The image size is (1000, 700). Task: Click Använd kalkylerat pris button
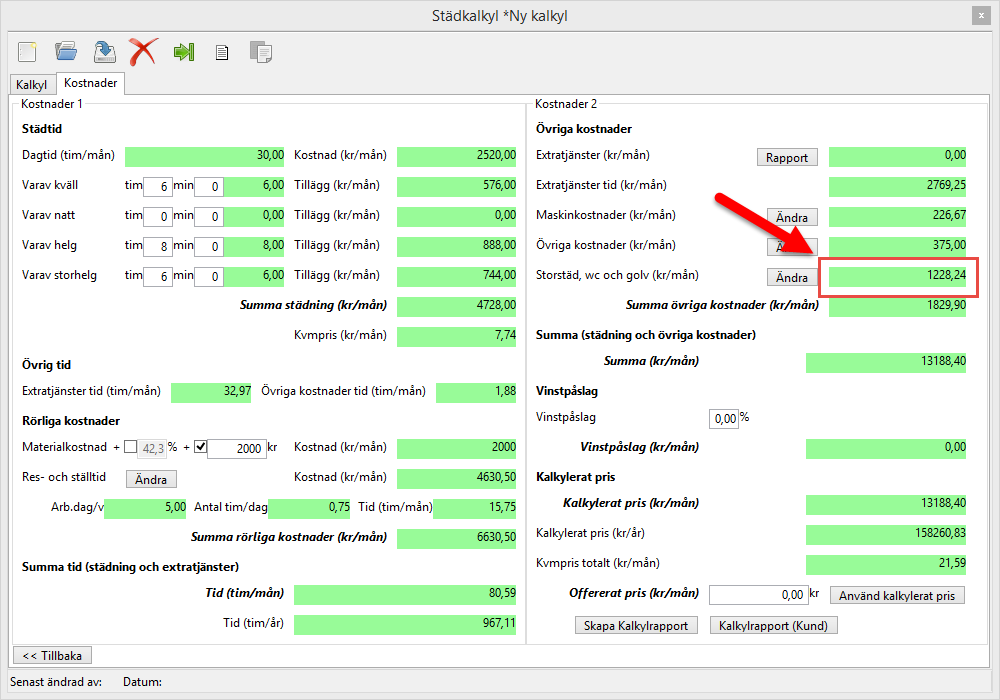897,596
